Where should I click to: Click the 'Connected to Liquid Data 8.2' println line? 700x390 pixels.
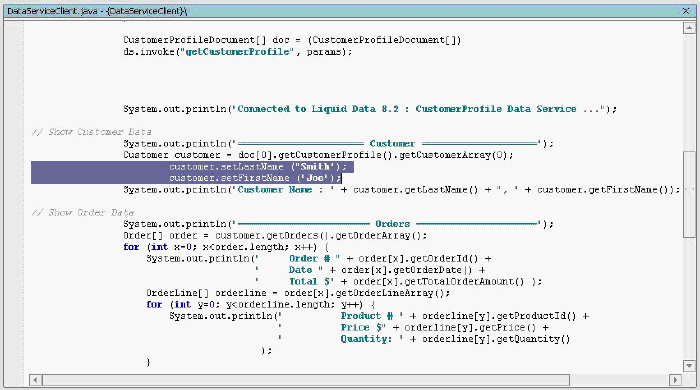pos(370,109)
